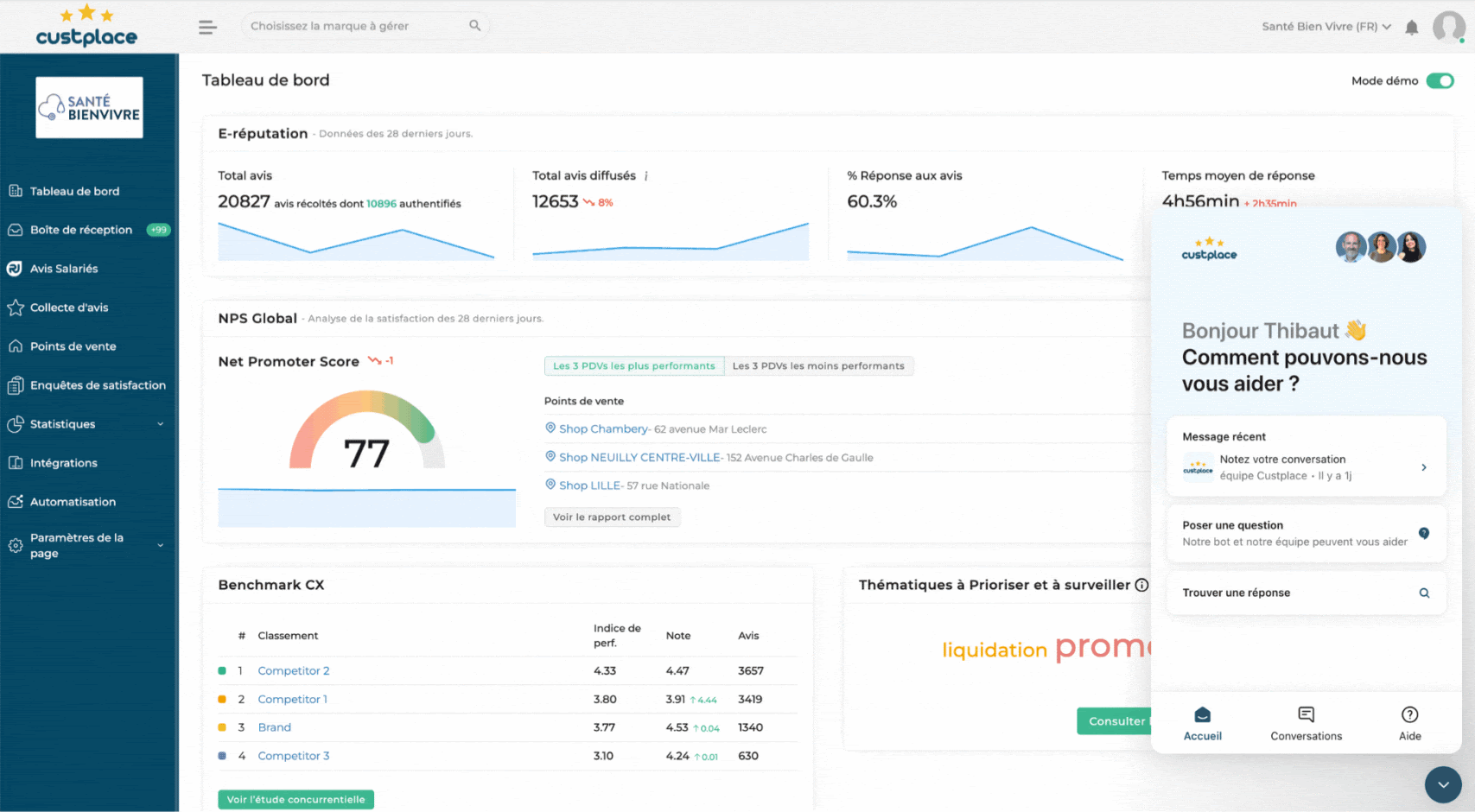1475x812 pixels.
Task: Click the hamburger menu icon
Action: [207, 27]
